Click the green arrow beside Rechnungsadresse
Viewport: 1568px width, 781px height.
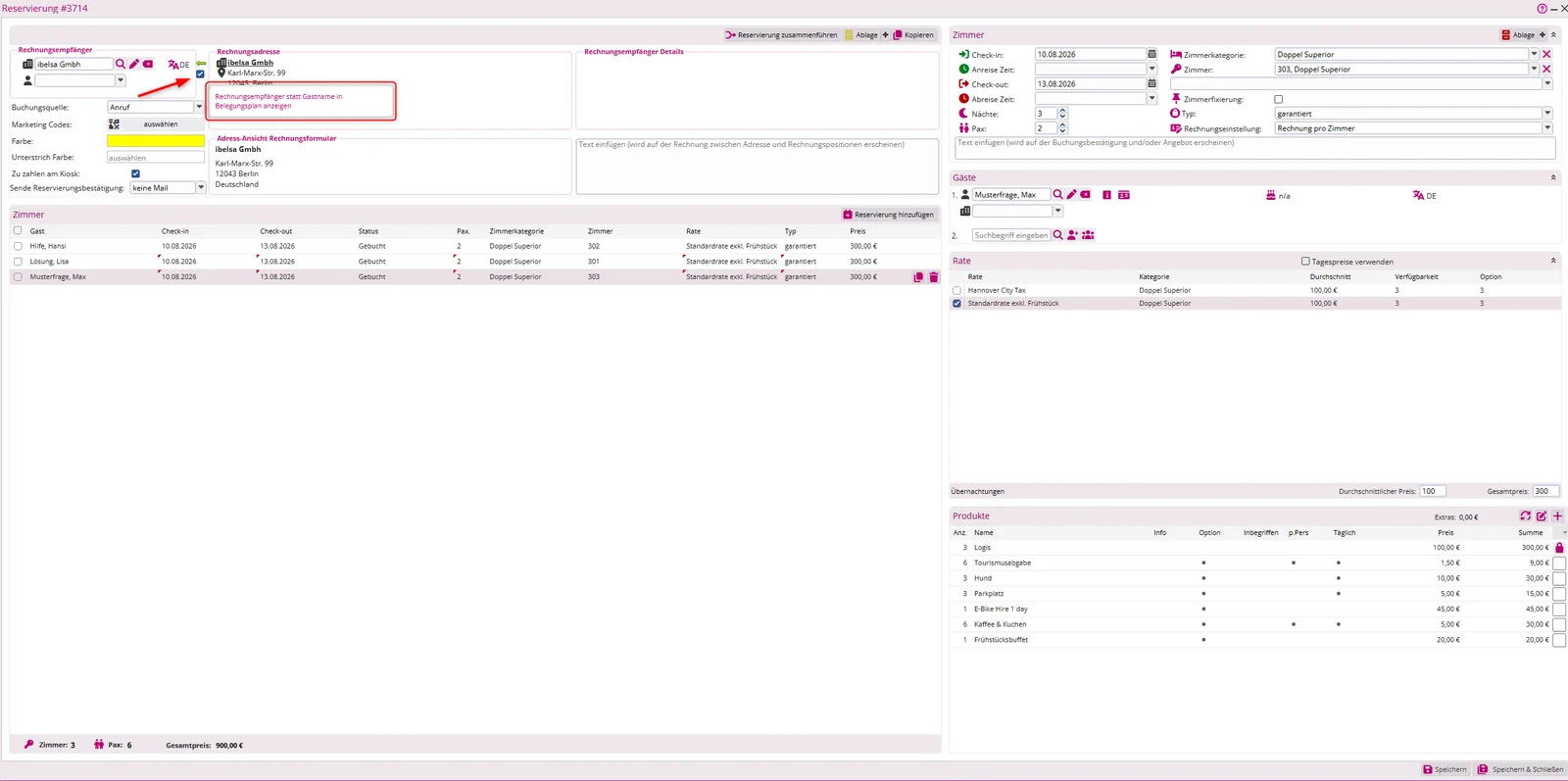coord(201,64)
